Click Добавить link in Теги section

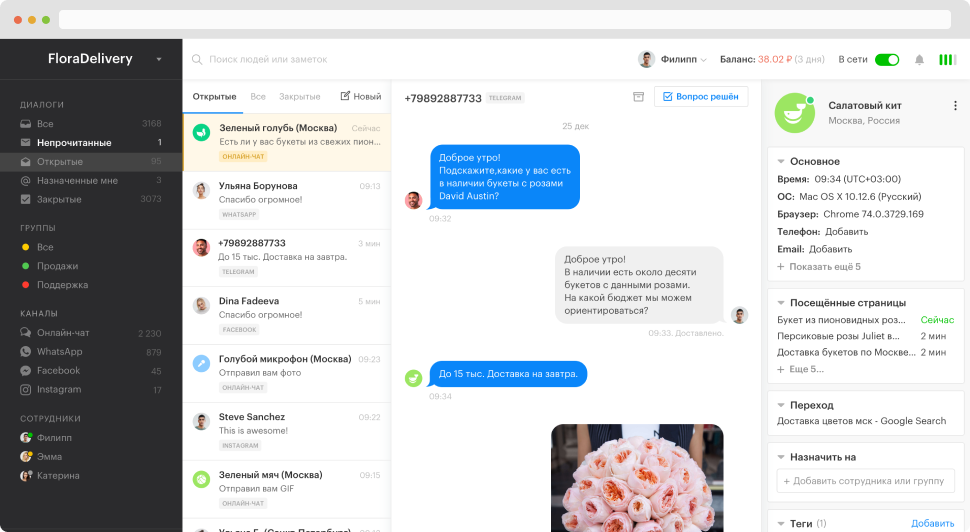coord(932,523)
